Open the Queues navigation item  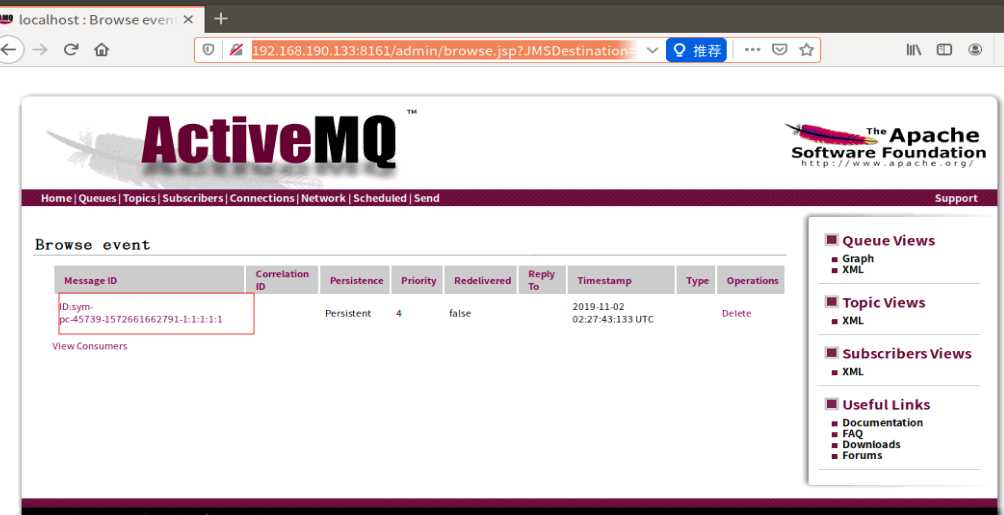pos(97,198)
